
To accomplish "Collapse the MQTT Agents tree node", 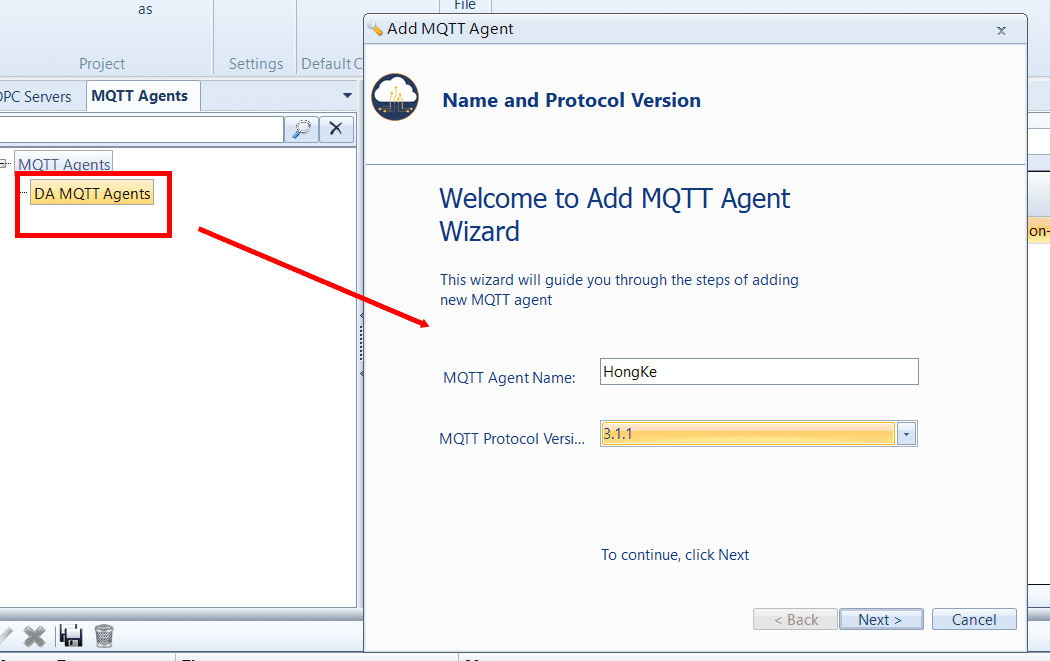I will point(5,163).
